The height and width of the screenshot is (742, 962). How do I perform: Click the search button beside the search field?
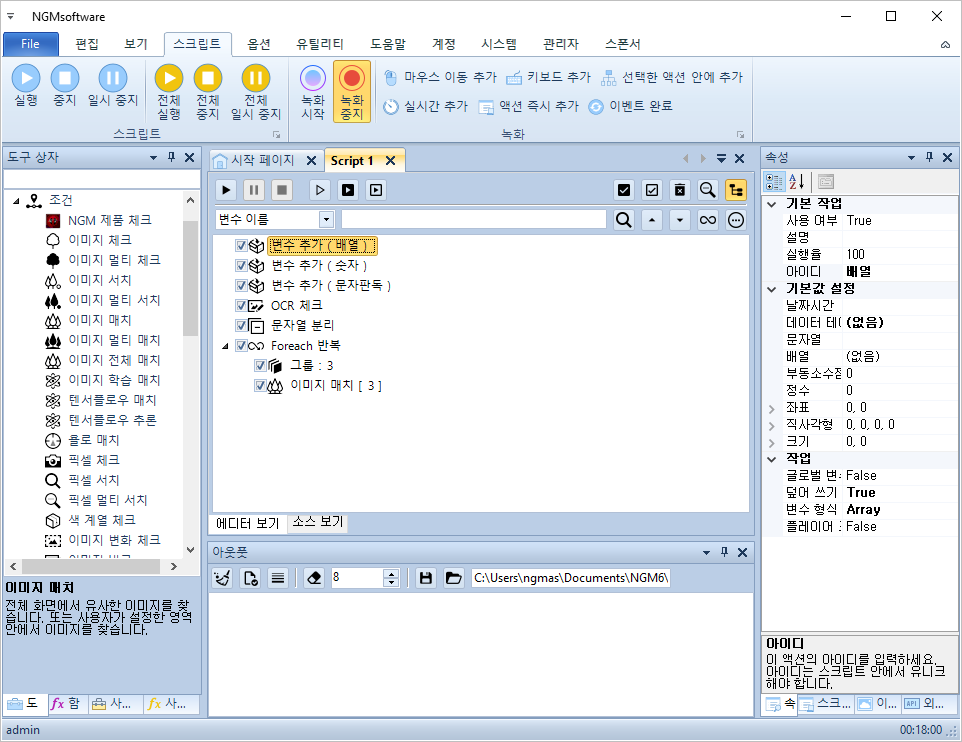click(x=624, y=220)
